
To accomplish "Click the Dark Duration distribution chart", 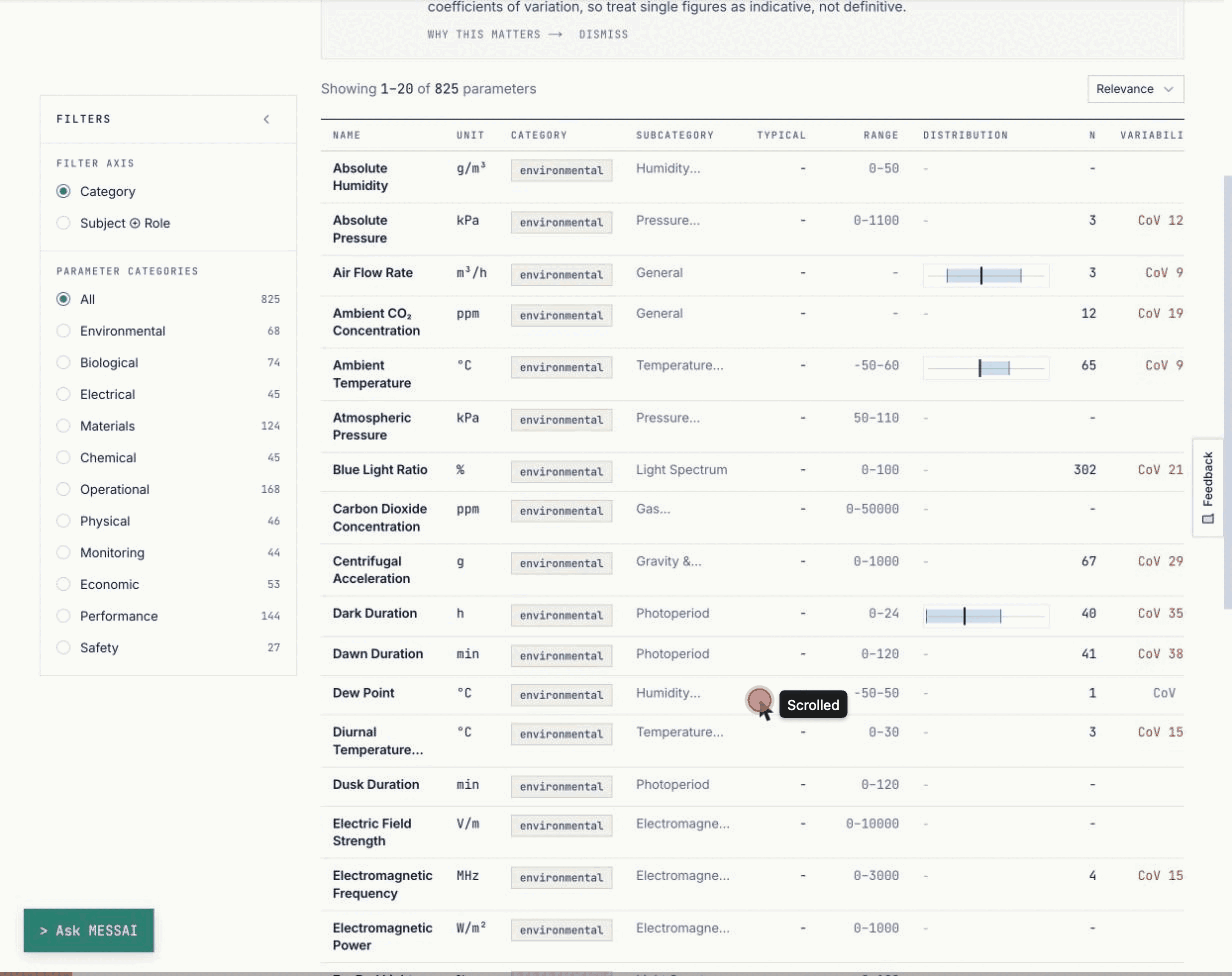I will [986, 616].
